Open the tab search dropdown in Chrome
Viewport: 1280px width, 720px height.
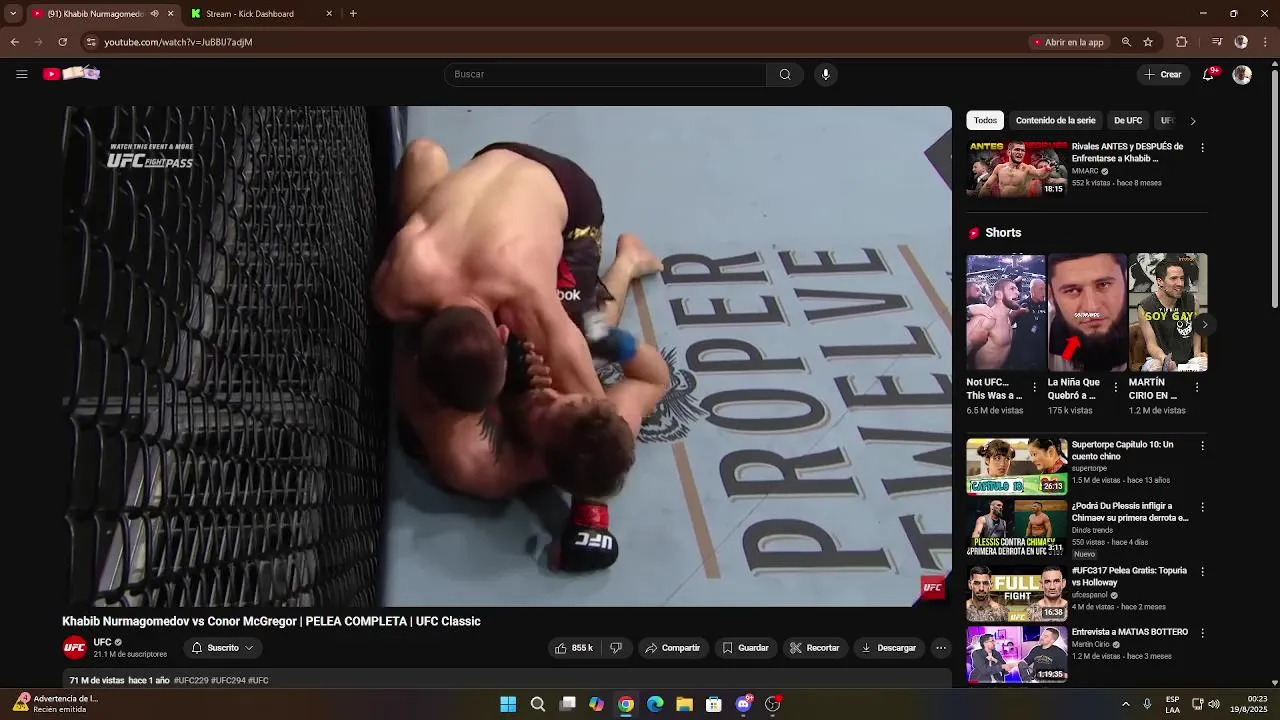tap(12, 14)
